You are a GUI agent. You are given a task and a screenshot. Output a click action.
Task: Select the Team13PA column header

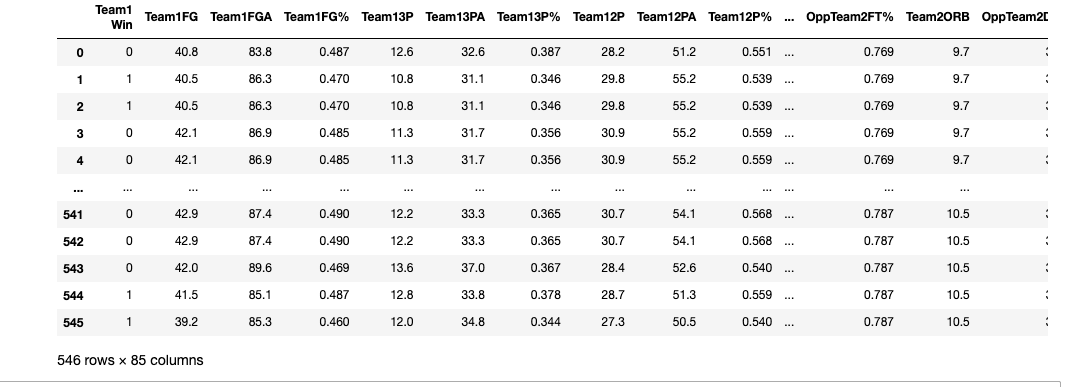(455, 17)
